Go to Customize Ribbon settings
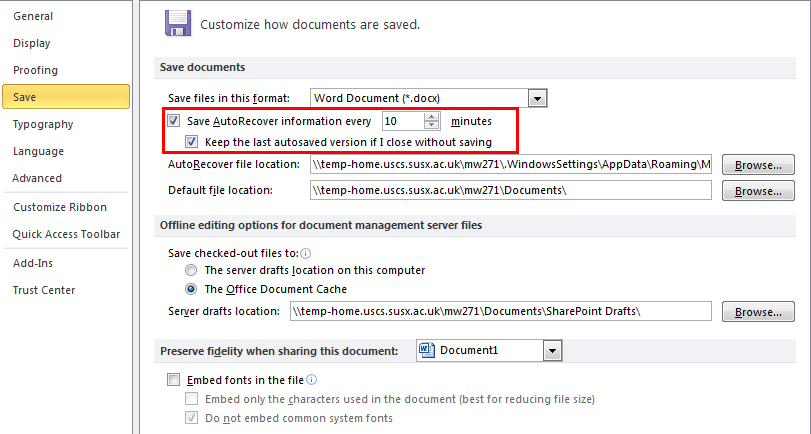This screenshot has width=811, height=434. (x=58, y=207)
